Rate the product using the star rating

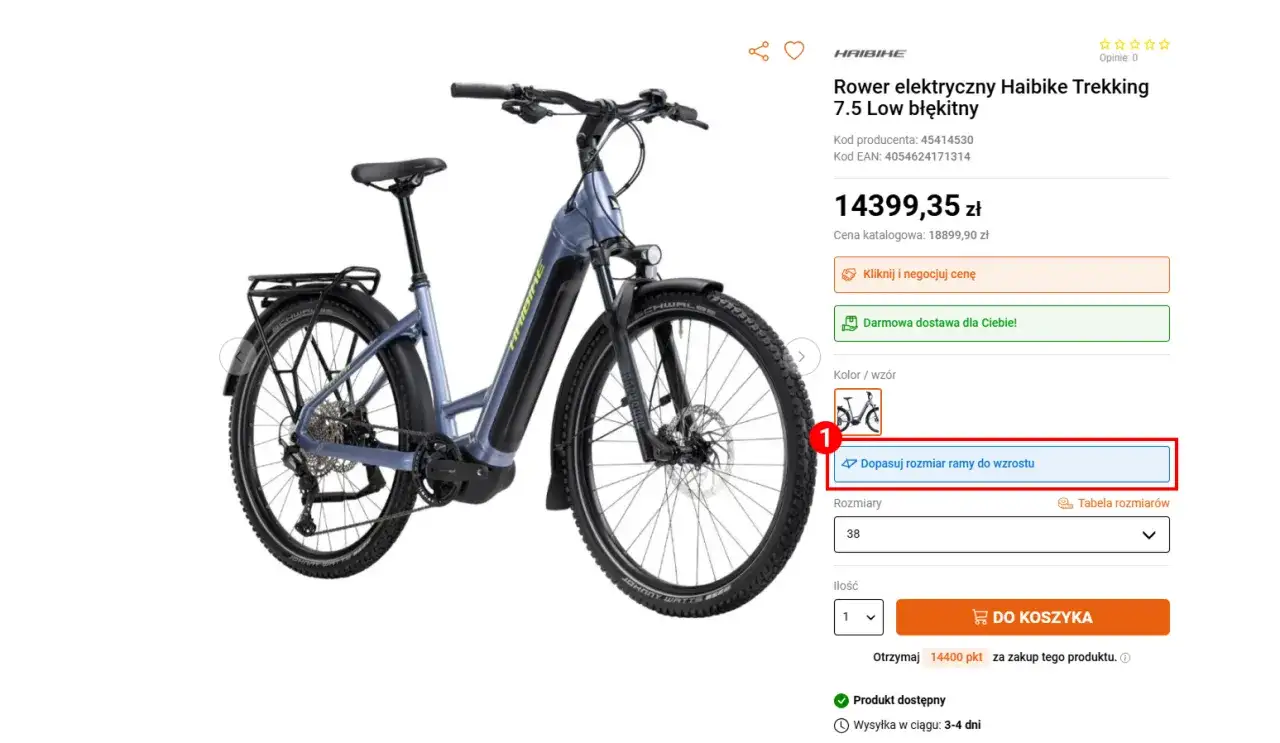1133,43
